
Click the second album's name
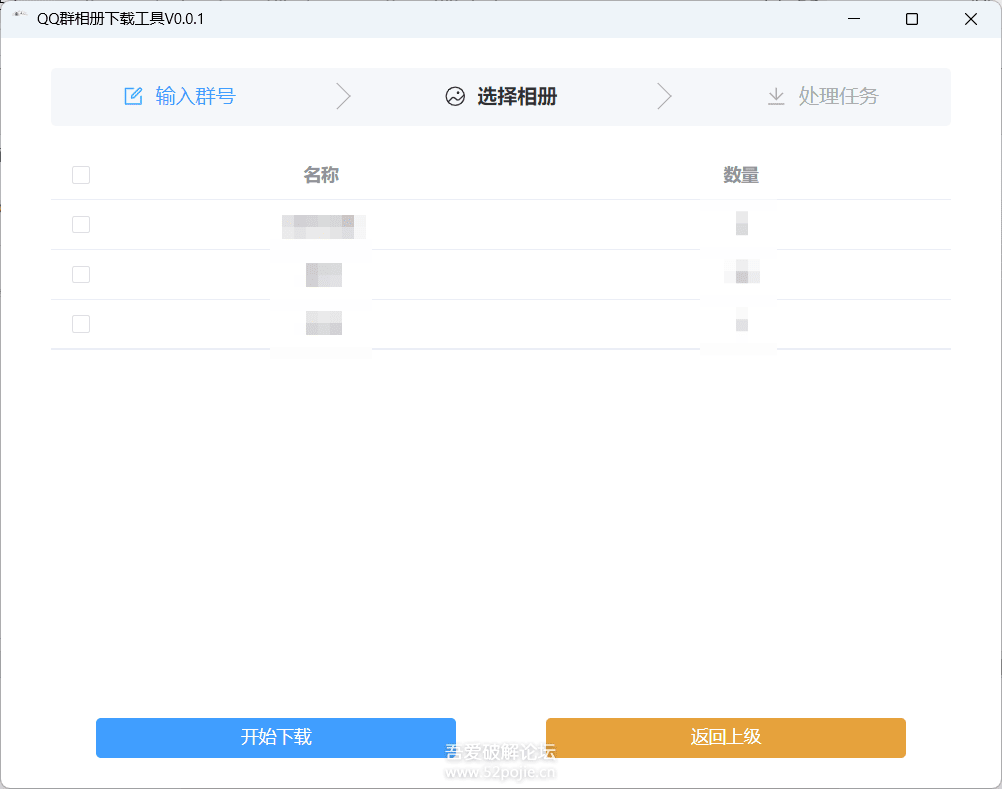[x=322, y=274]
